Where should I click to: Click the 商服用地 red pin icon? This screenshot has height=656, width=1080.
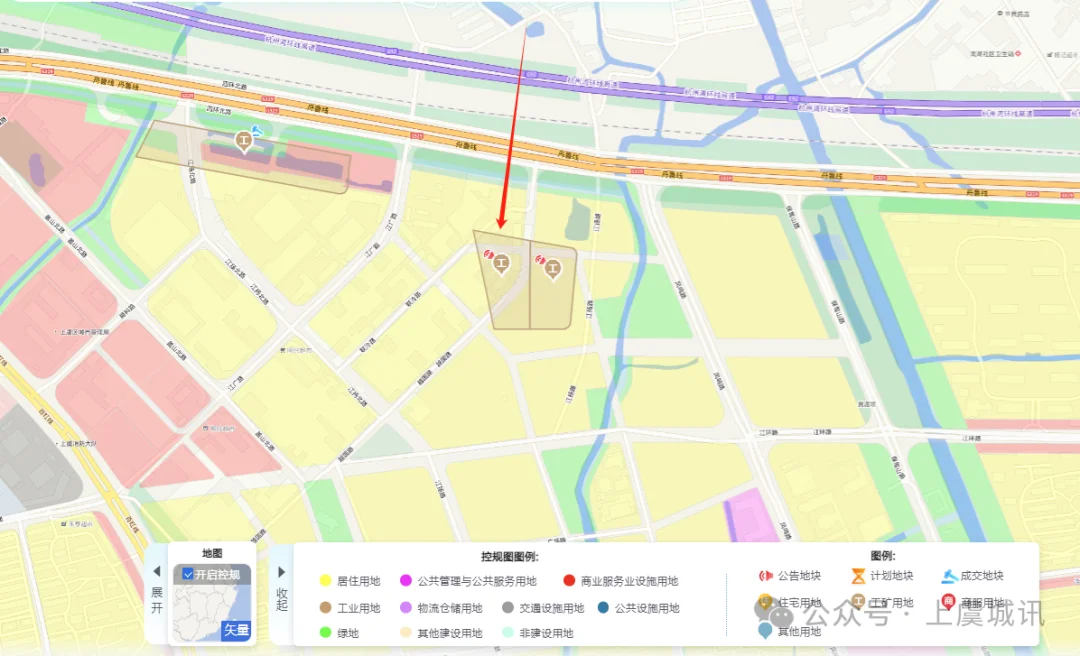(948, 602)
